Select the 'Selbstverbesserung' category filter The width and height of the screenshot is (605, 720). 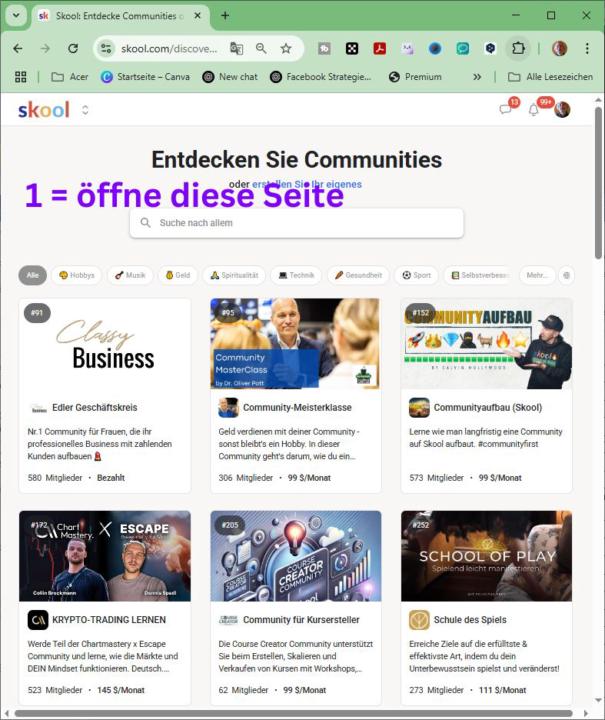tap(479, 275)
